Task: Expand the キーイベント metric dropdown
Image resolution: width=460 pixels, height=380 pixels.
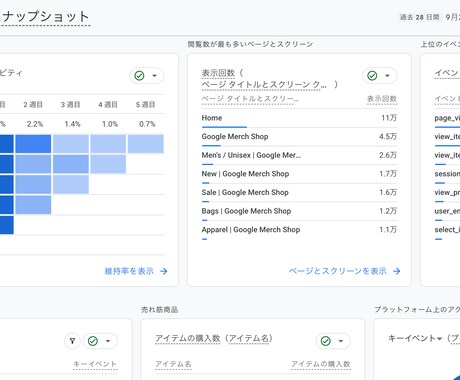Action: (x=415, y=338)
